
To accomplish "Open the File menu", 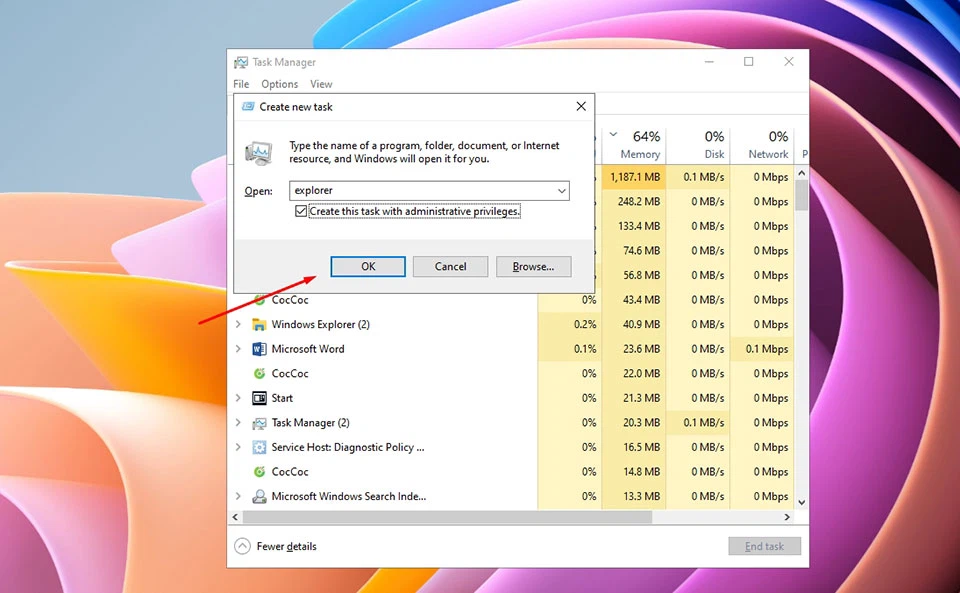I will (241, 84).
